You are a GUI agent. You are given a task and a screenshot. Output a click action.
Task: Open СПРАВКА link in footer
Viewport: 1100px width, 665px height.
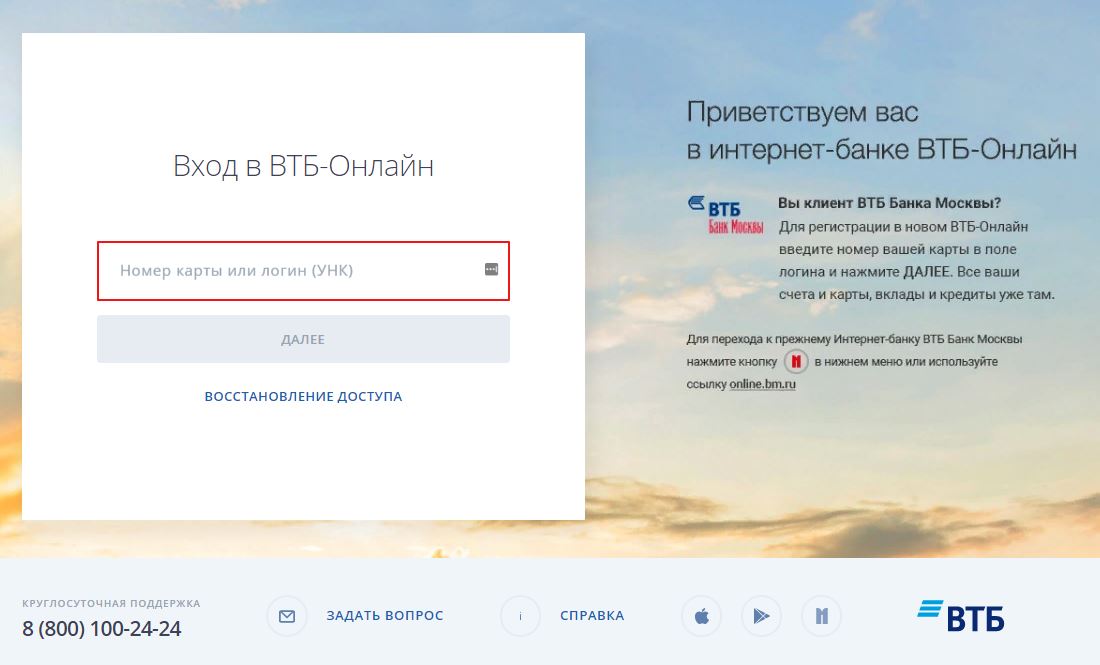(592, 615)
